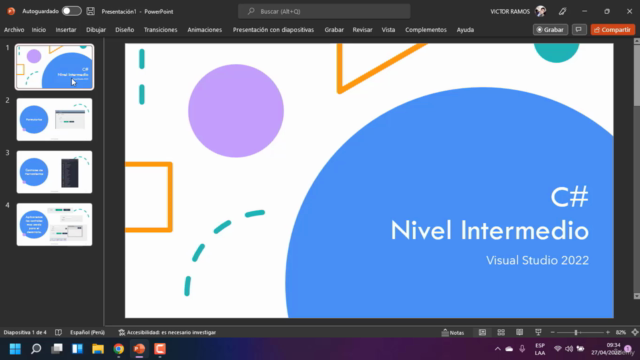Click the volume speaker tray icon
The image size is (640, 360).
click(x=569, y=349)
